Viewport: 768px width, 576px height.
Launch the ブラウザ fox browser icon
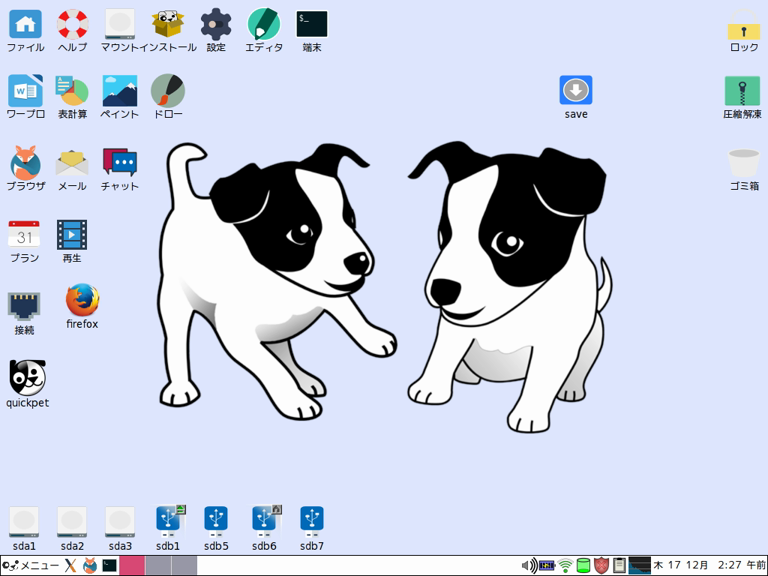25,163
